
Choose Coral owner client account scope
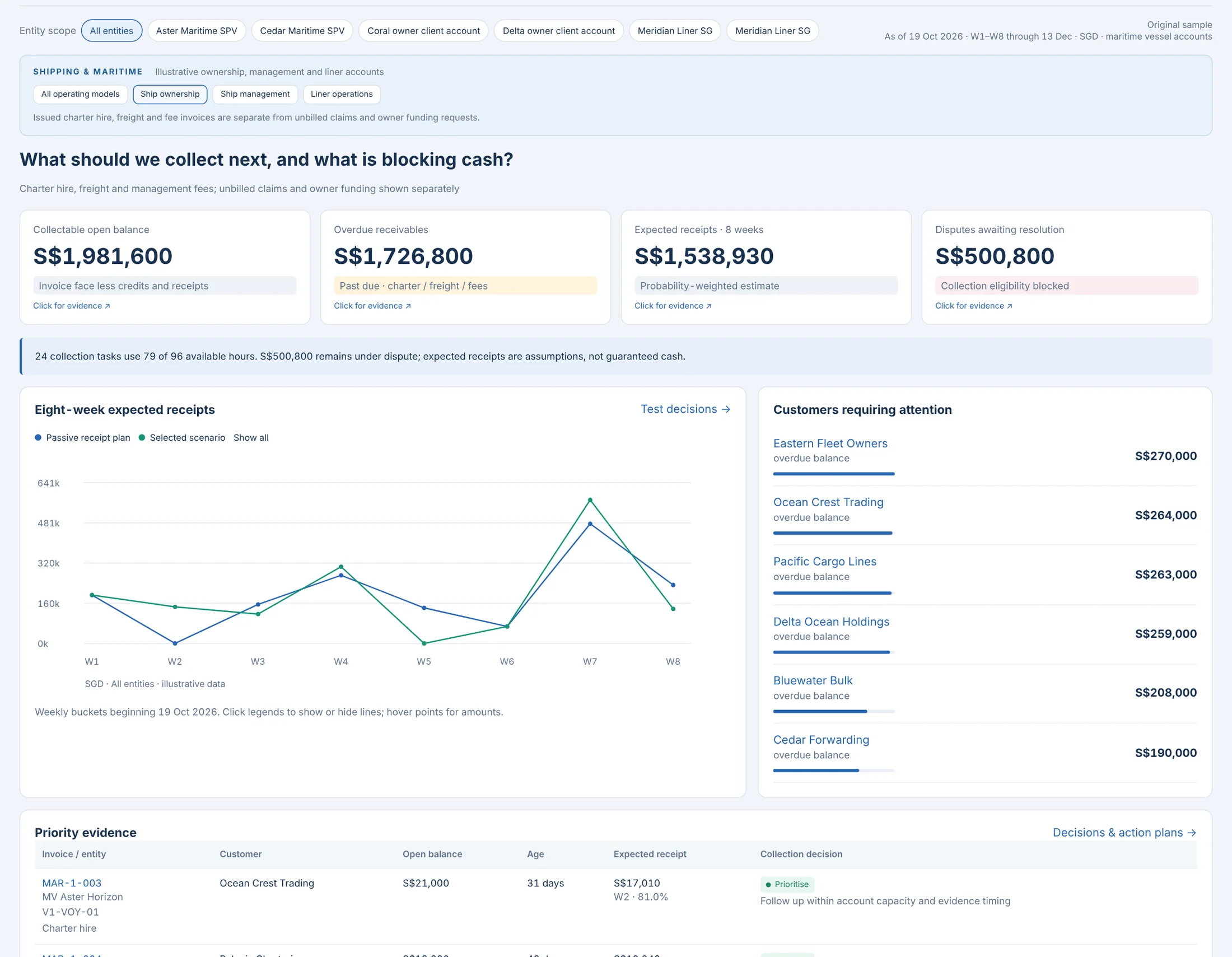[x=423, y=30]
